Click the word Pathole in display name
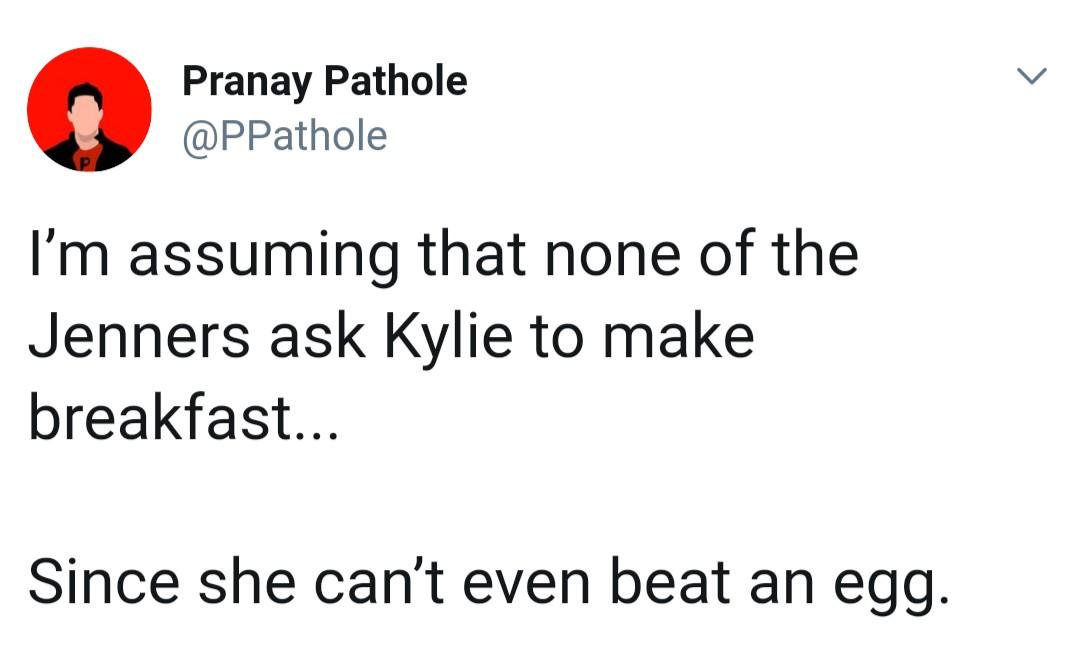Image resolution: width=1080 pixels, height=661 pixels. pyautogui.click(x=396, y=81)
